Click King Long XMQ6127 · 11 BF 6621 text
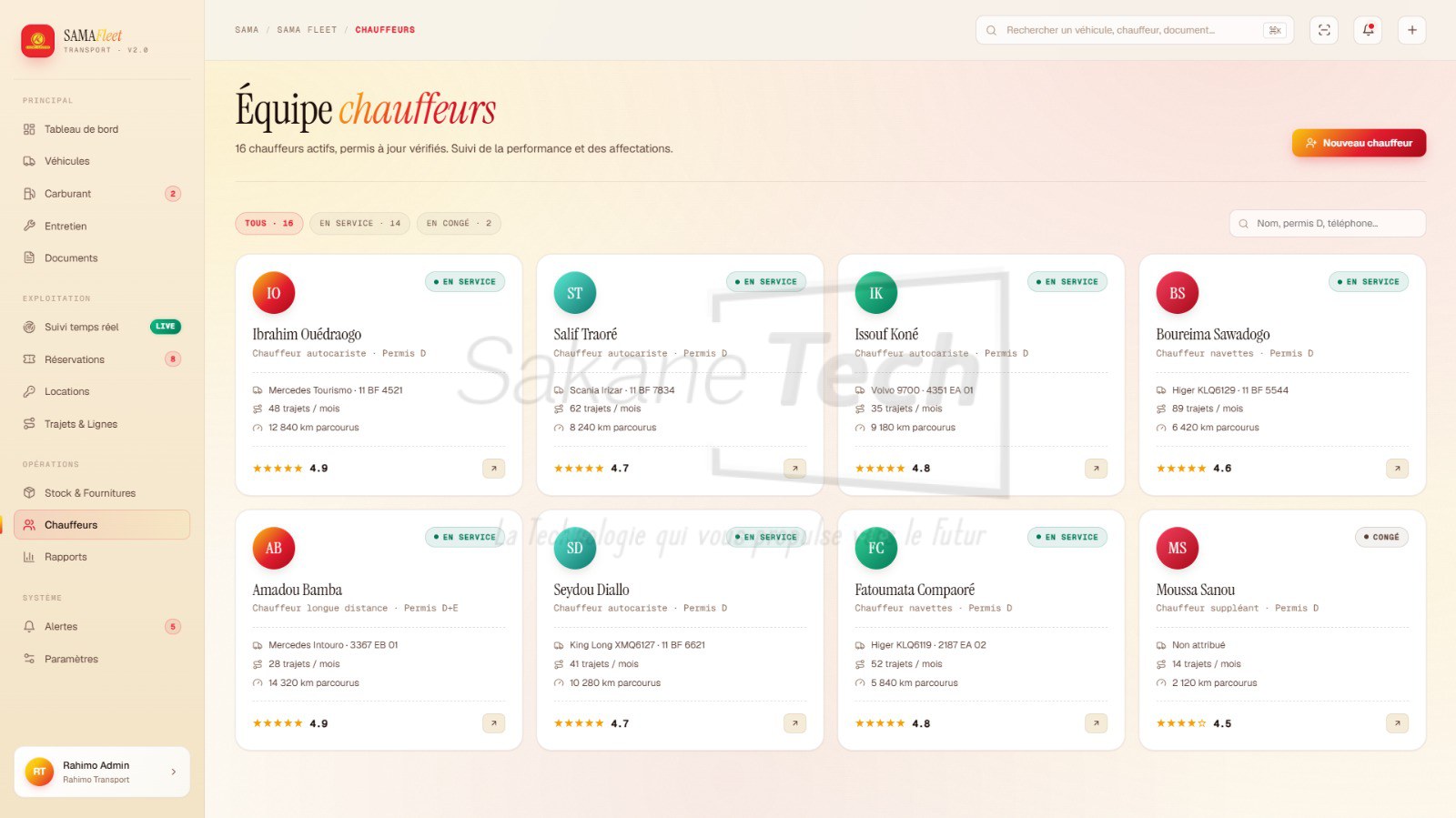1456x818 pixels. [637, 645]
